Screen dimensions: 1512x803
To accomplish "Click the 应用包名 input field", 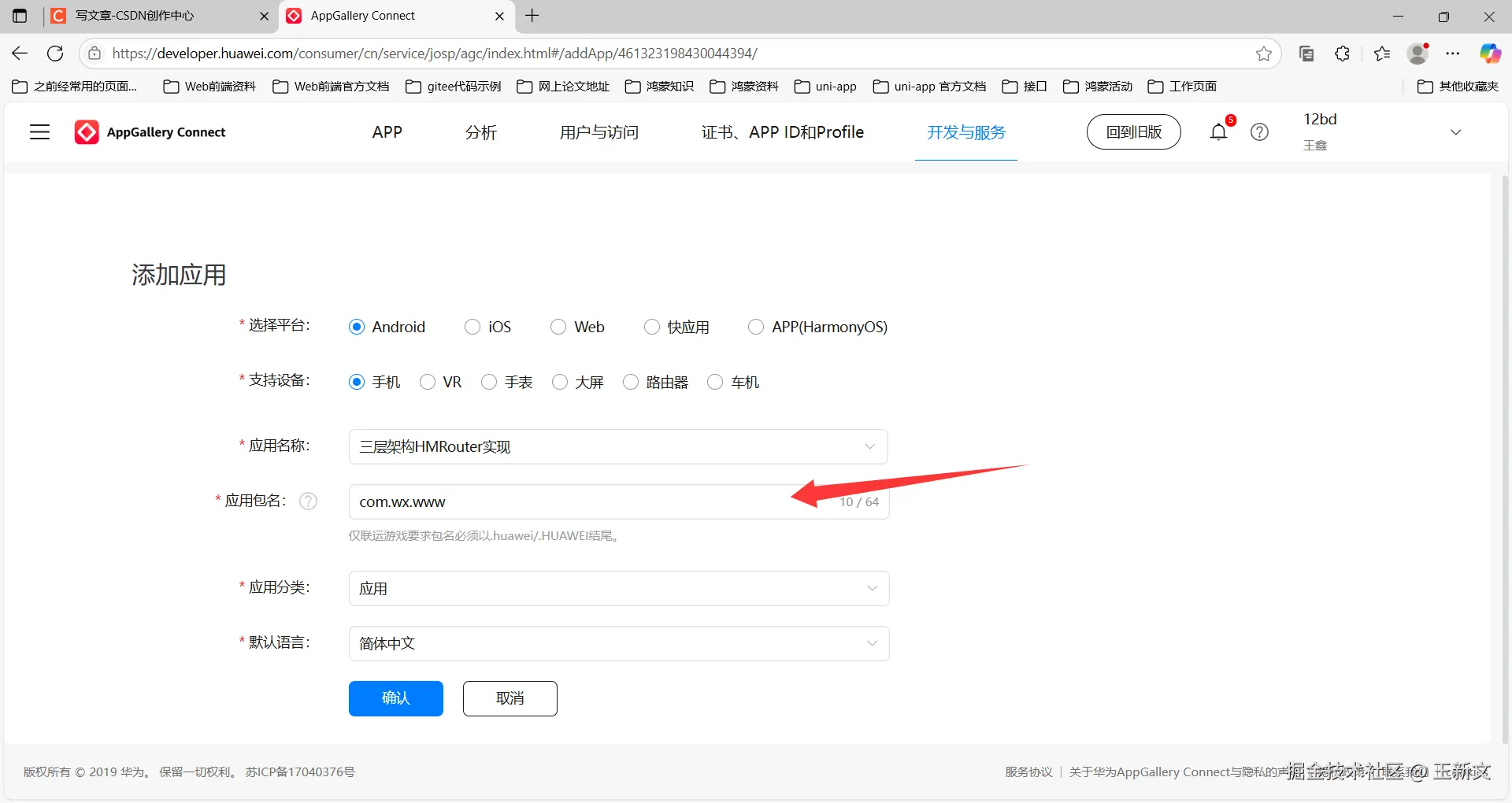I will coord(619,501).
